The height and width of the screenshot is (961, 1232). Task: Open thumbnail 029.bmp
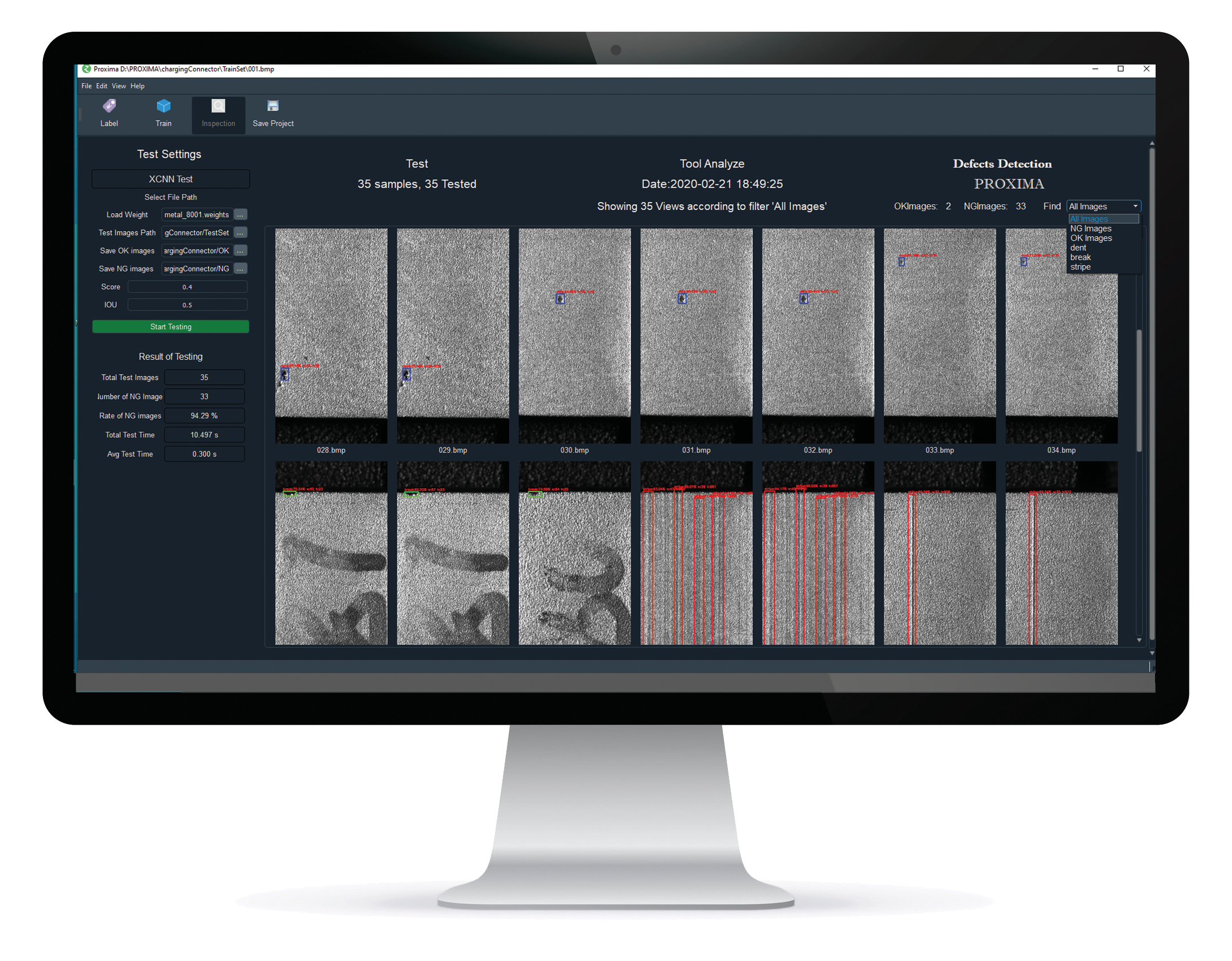(x=453, y=335)
